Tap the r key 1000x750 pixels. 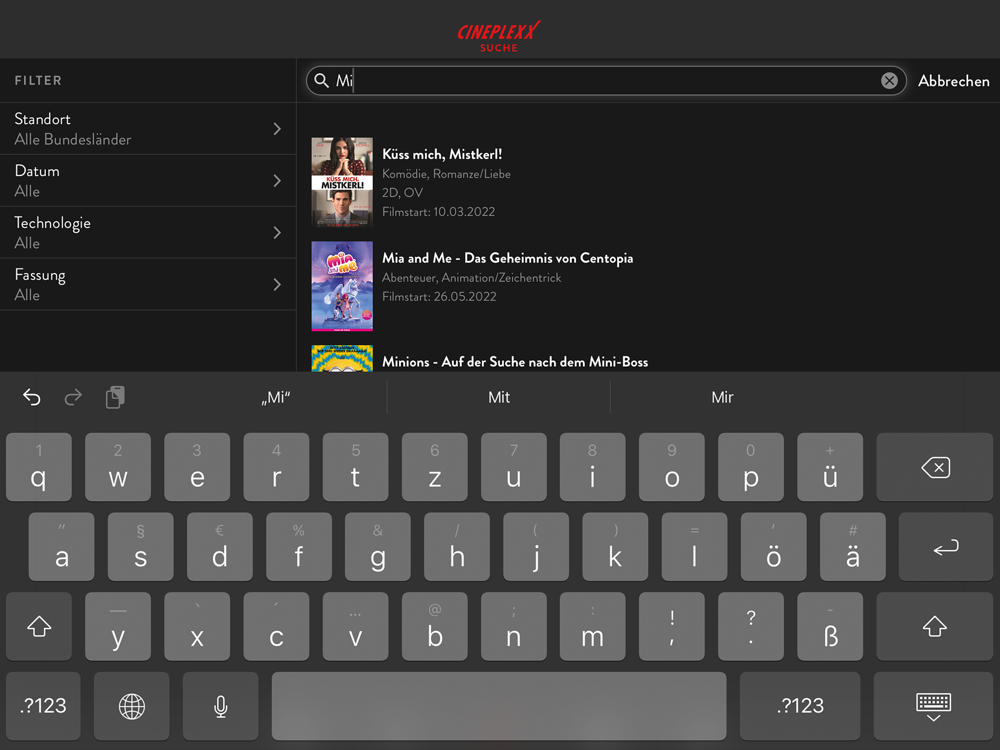pos(276,467)
